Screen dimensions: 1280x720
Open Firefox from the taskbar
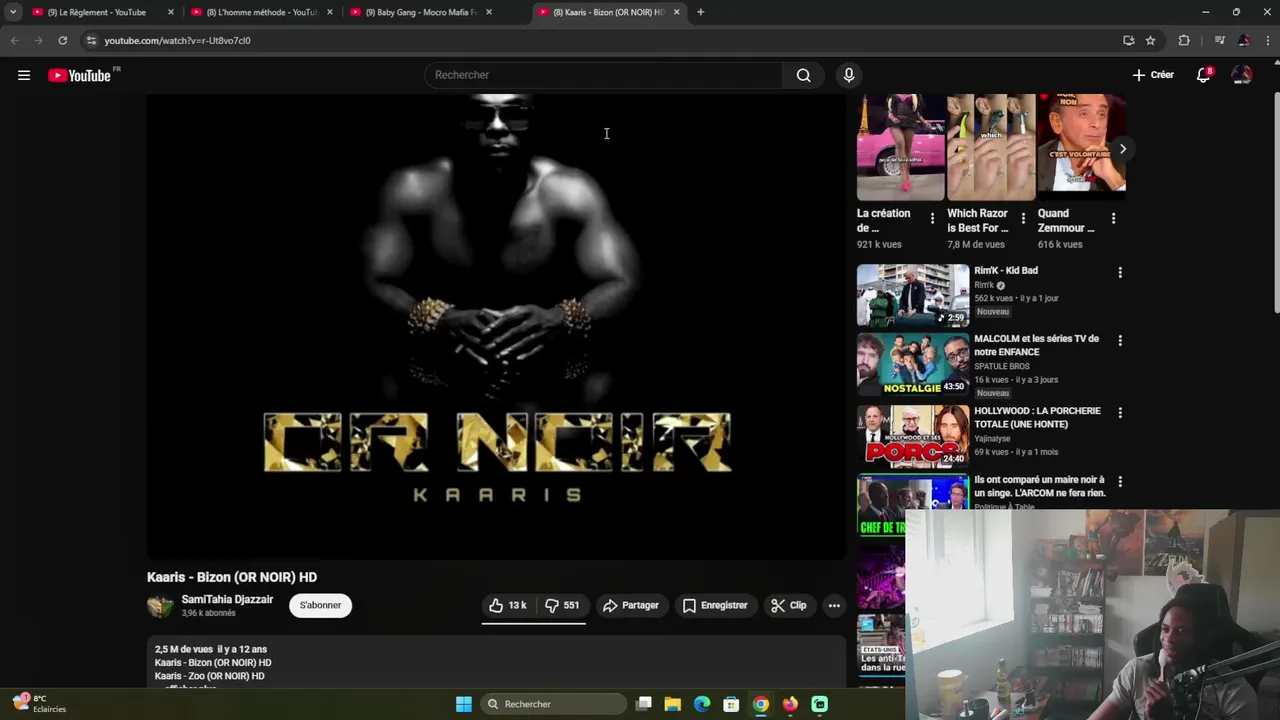coord(790,704)
